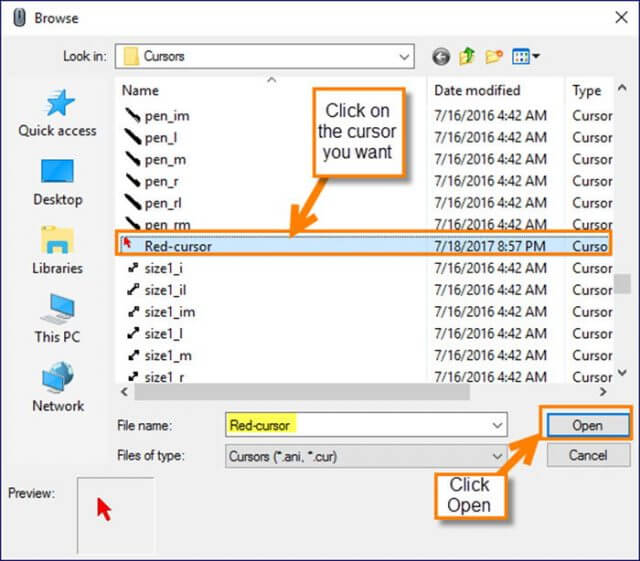Select the file named size1_m

(168, 356)
